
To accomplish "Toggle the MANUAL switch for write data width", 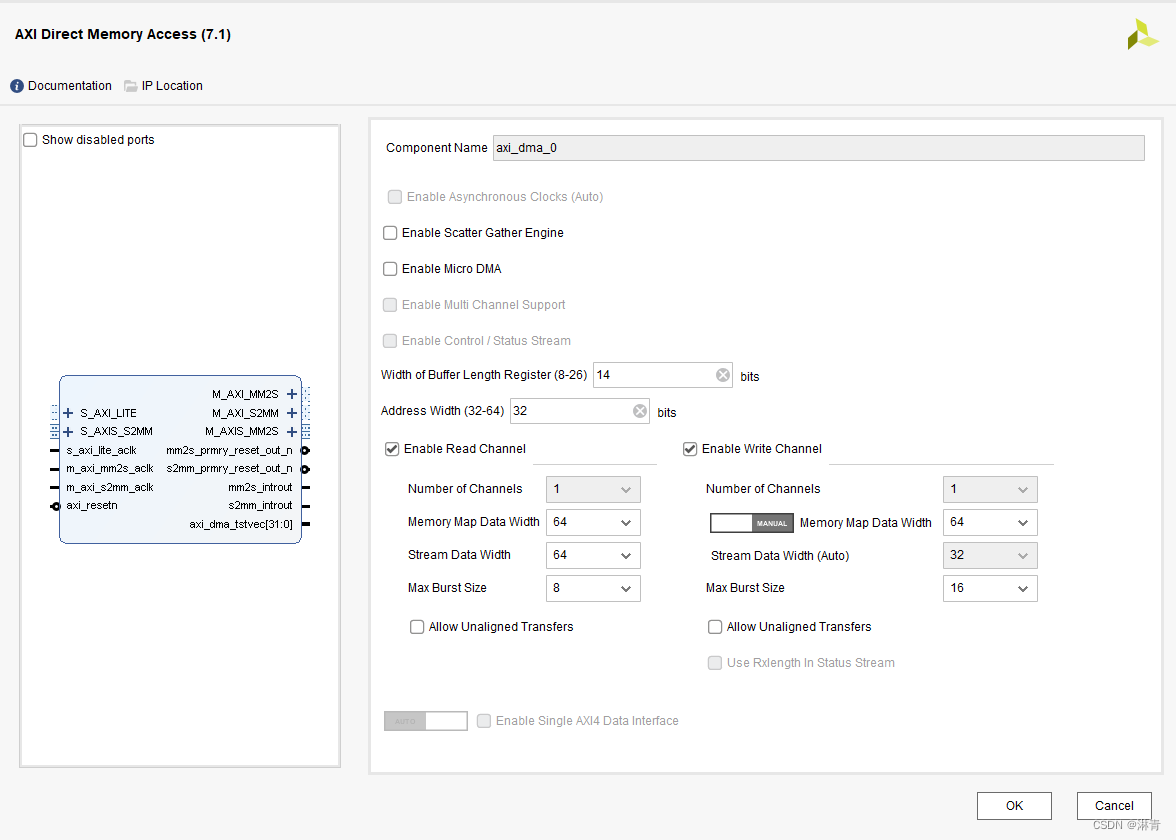I will [x=752, y=524].
